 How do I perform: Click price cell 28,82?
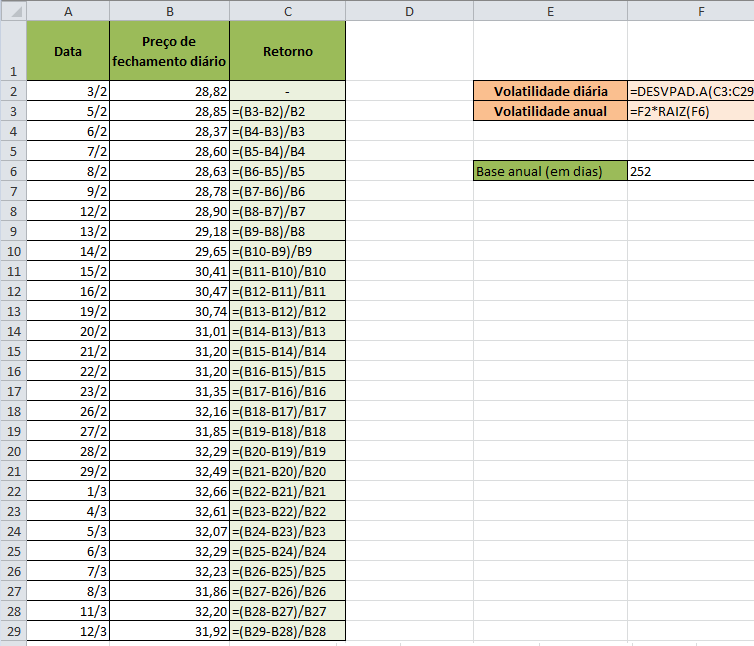pyautogui.click(x=169, y=91)
